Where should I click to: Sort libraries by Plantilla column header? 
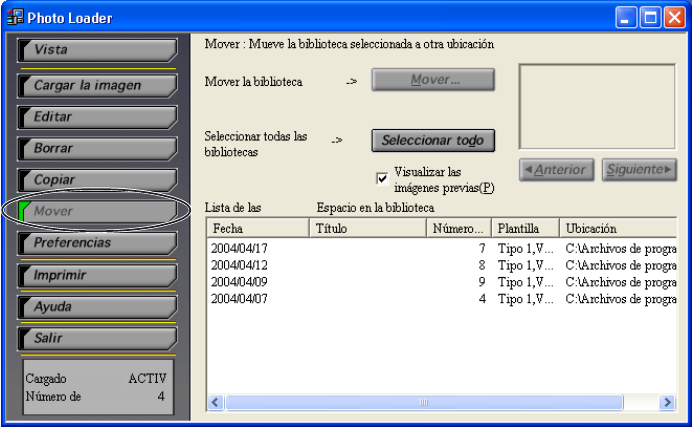(x=524, y=229)
